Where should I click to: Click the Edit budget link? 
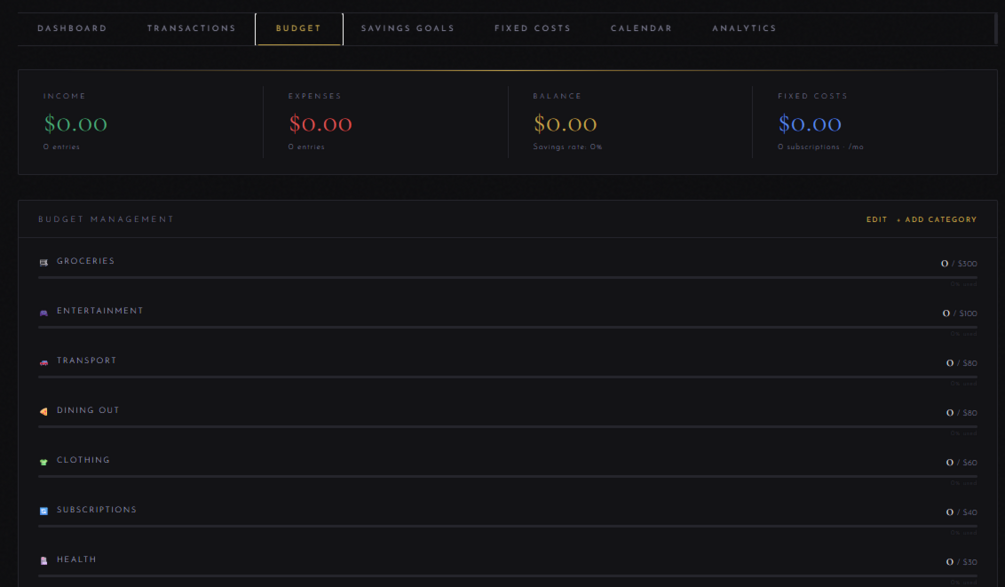876,219
